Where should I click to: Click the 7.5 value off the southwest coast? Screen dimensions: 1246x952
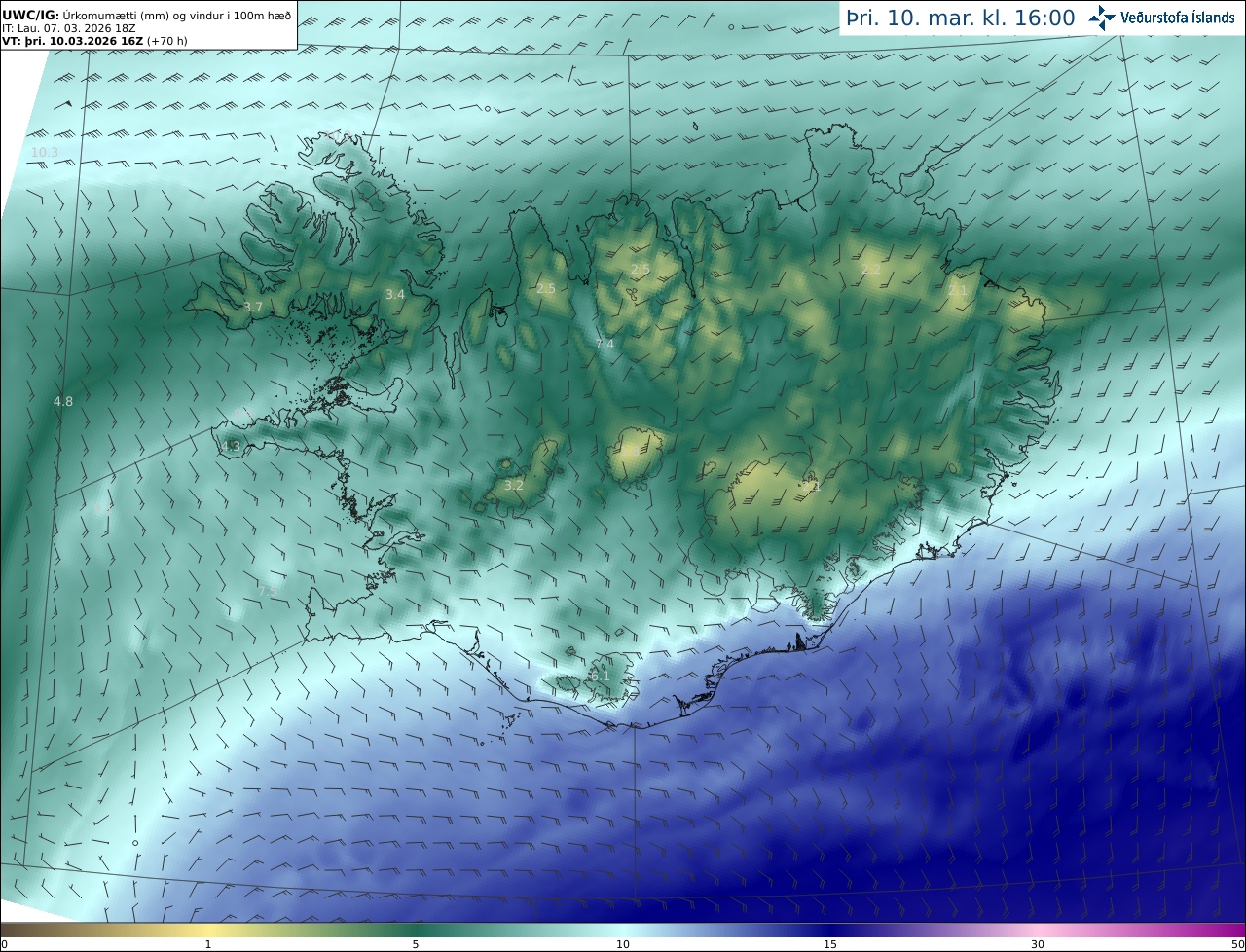click(268, 591)
